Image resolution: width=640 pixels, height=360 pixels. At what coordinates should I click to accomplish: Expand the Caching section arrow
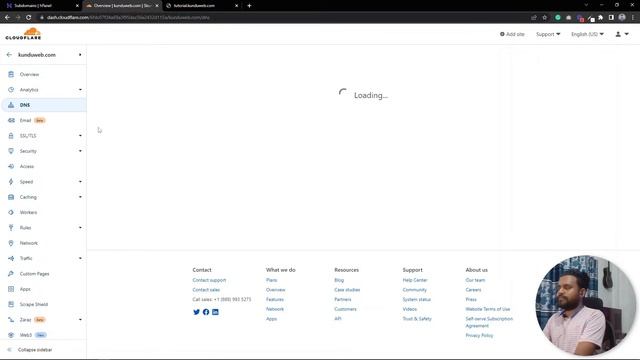80,197
